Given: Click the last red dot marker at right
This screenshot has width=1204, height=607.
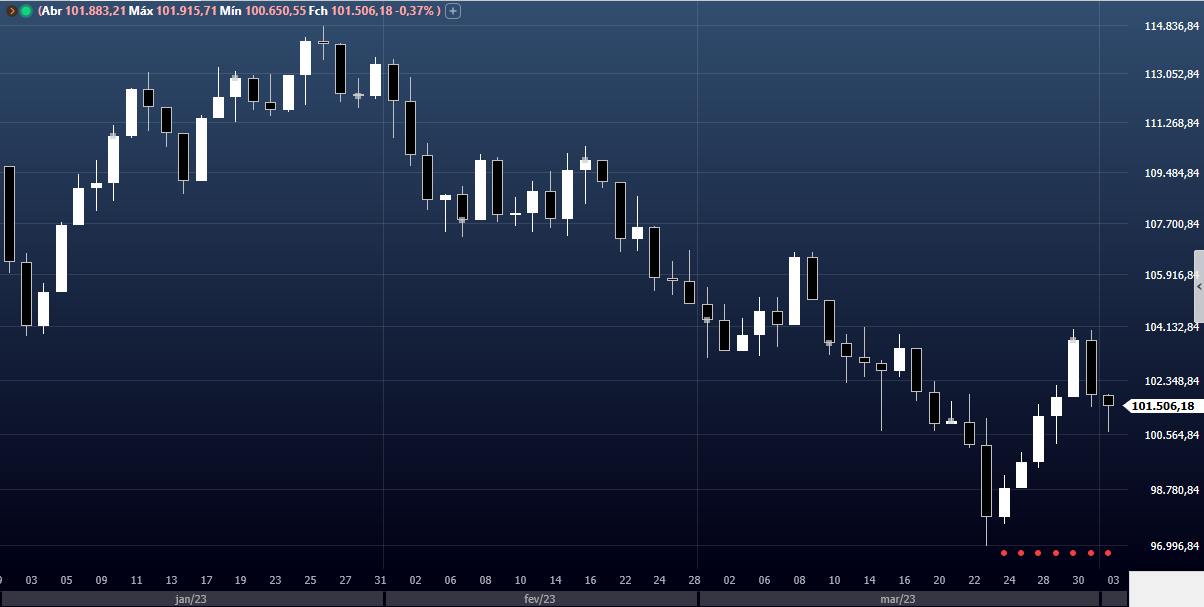Looking at the screenshot, I should 1108,553.
